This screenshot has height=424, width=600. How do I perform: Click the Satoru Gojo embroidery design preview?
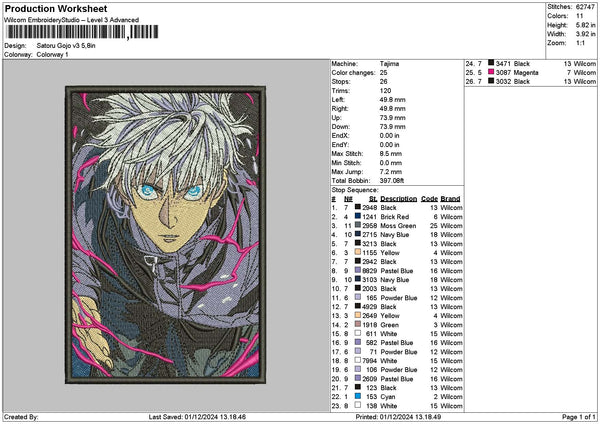[x=165, y=235]
